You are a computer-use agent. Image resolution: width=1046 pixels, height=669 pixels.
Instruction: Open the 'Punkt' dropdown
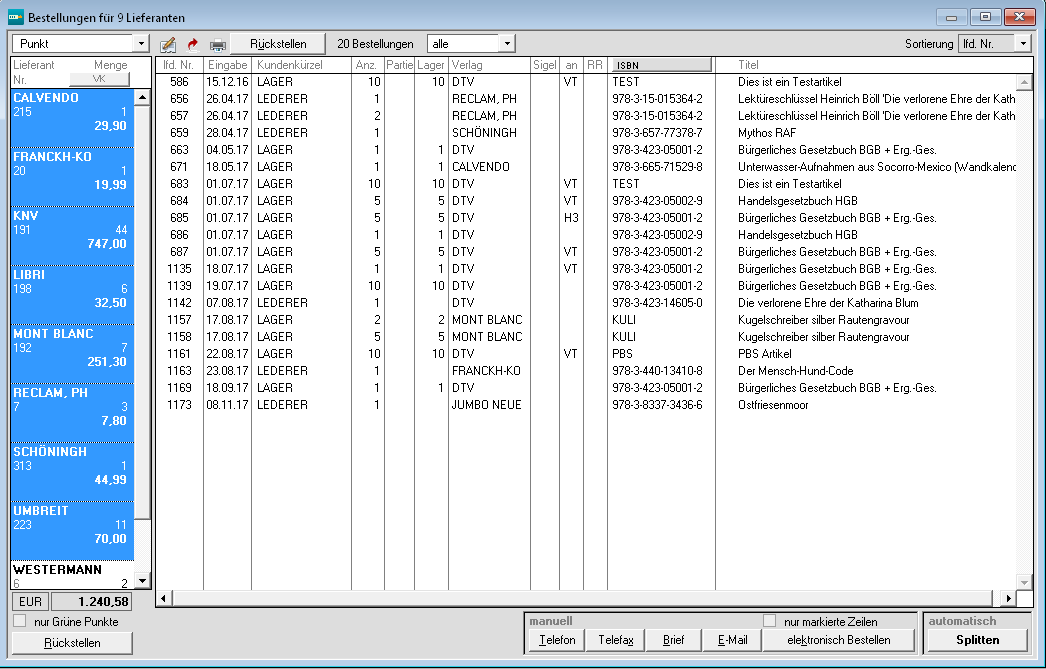[x=141, y=44]
